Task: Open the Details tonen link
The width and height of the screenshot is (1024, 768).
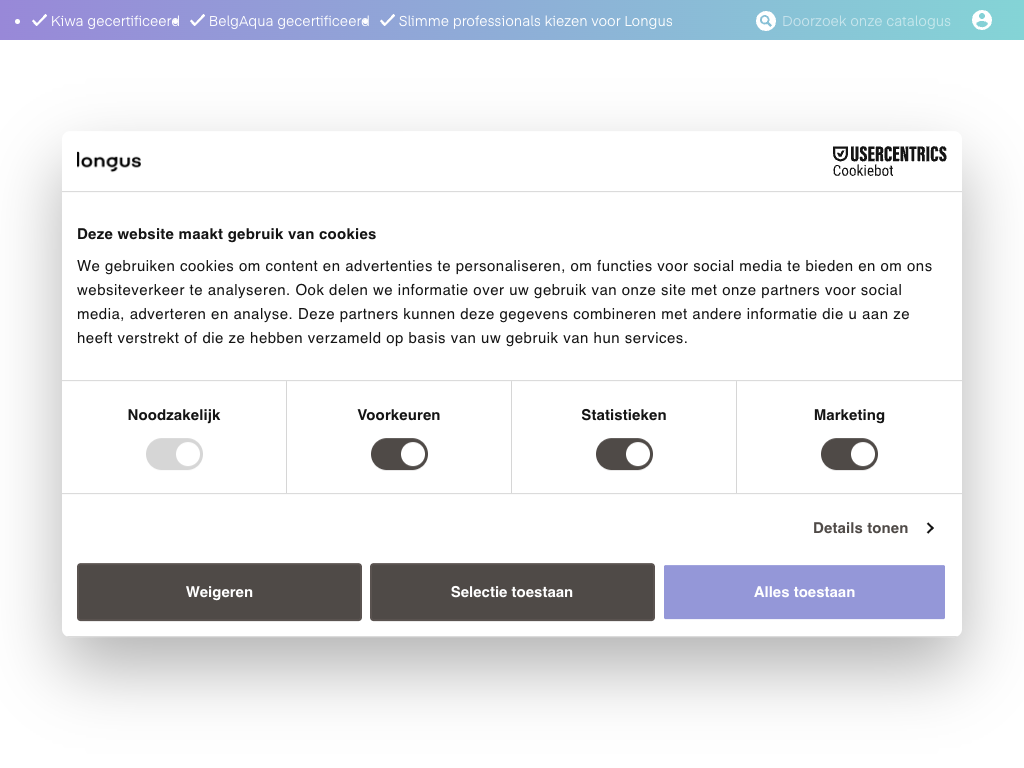Action: pyautogui.click(x=860, y=528)
